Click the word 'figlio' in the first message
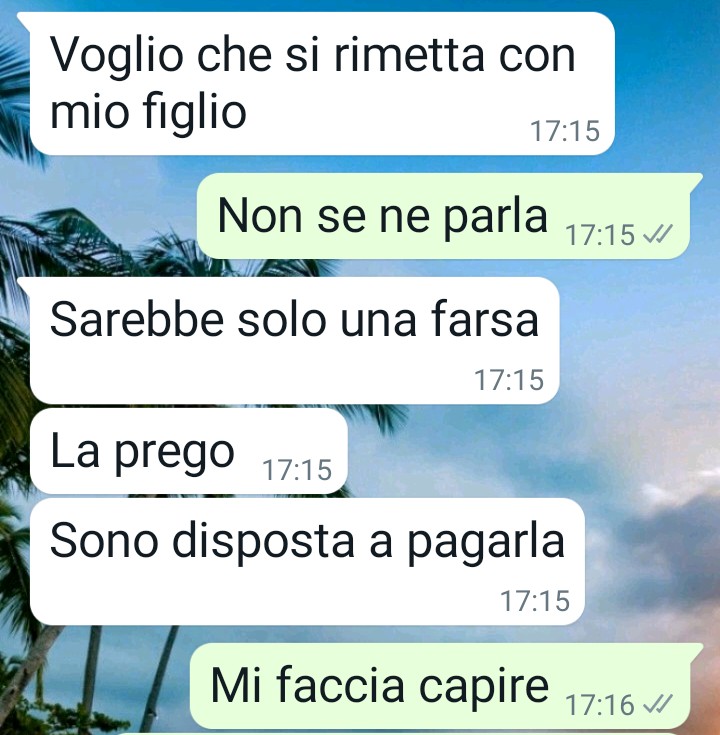The width and height of the screenshot is (720, 735). [x=194, y=112]
